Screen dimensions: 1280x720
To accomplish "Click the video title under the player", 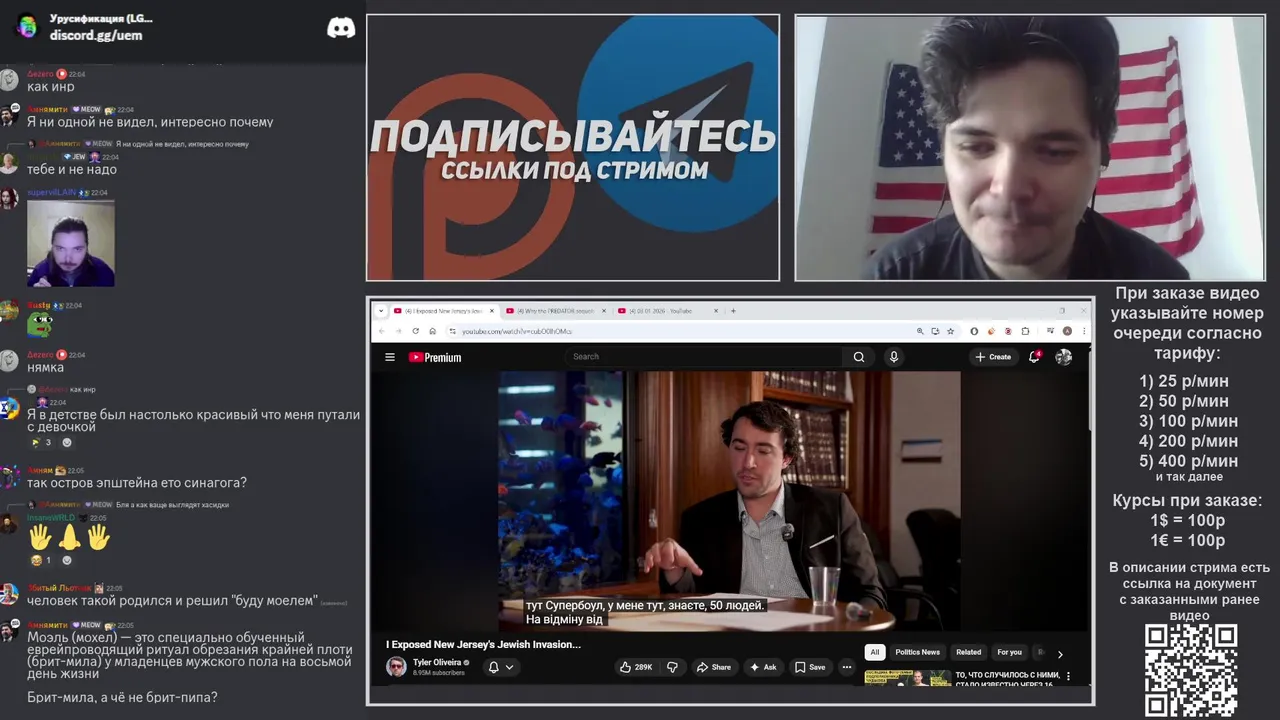I will [483, 645].
